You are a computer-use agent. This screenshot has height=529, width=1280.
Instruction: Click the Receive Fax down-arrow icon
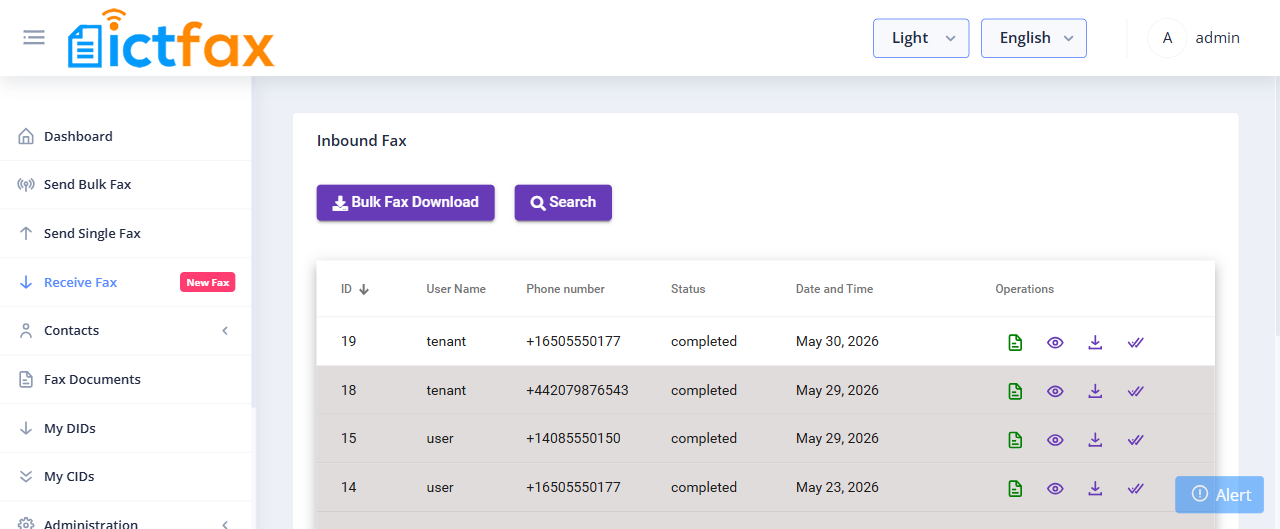tap(26, 282)
